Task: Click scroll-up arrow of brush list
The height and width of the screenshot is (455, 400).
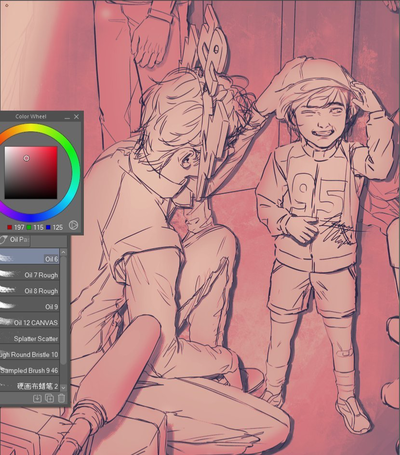Action: [63, 252]
